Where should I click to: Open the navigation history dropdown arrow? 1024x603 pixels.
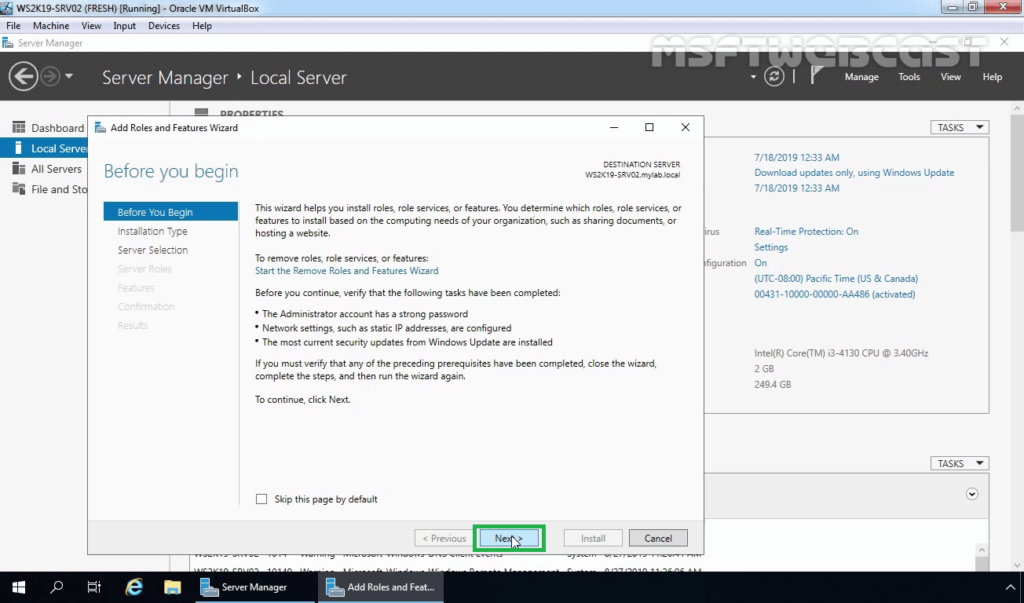[69, 76]
